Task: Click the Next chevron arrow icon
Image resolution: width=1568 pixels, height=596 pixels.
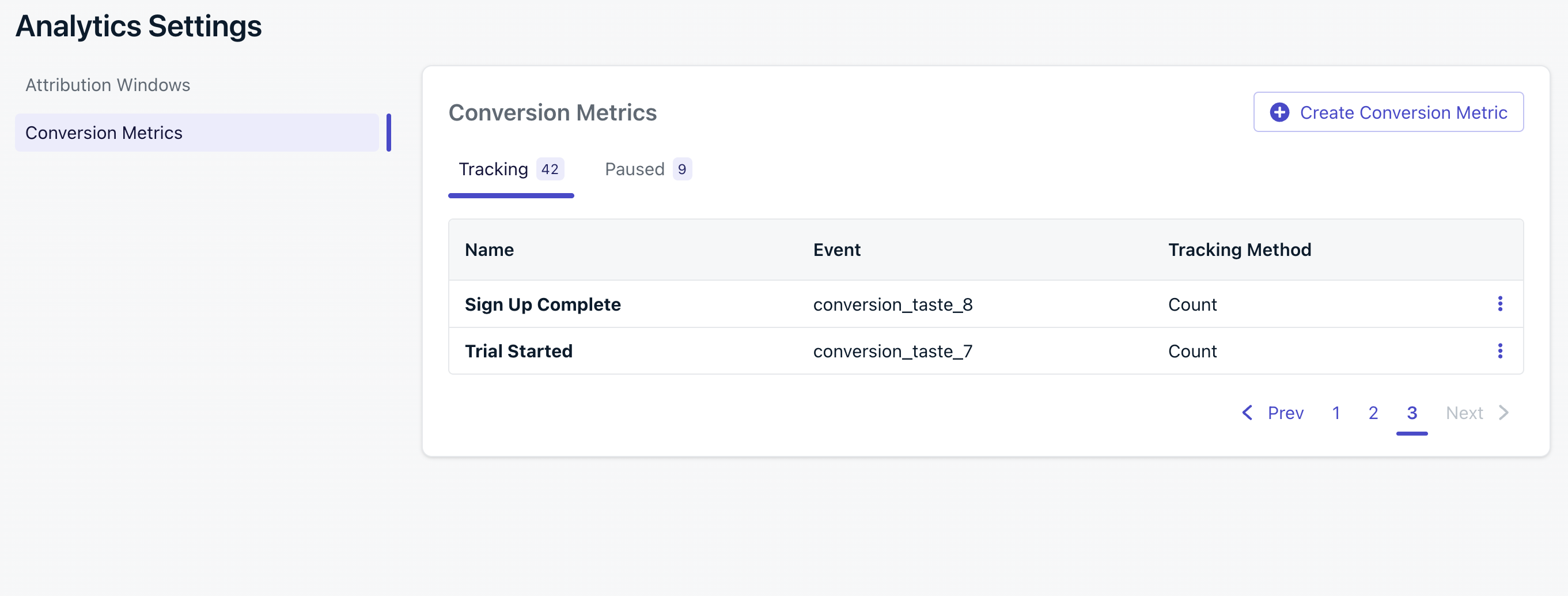Action: 1503,413
